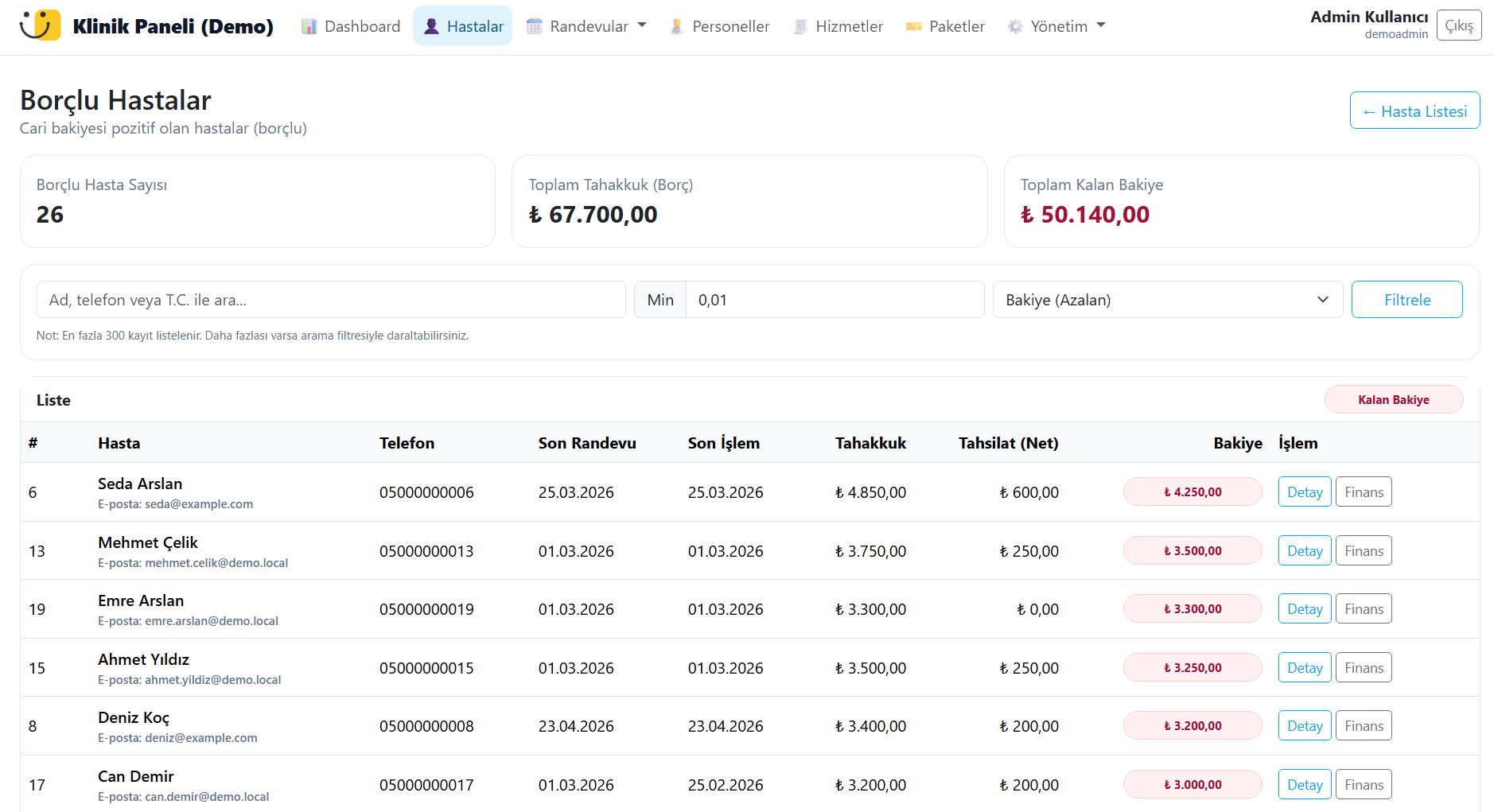1494x812 pixels.
Task: Focus the patient search text box
Action: tap(331, 300)
